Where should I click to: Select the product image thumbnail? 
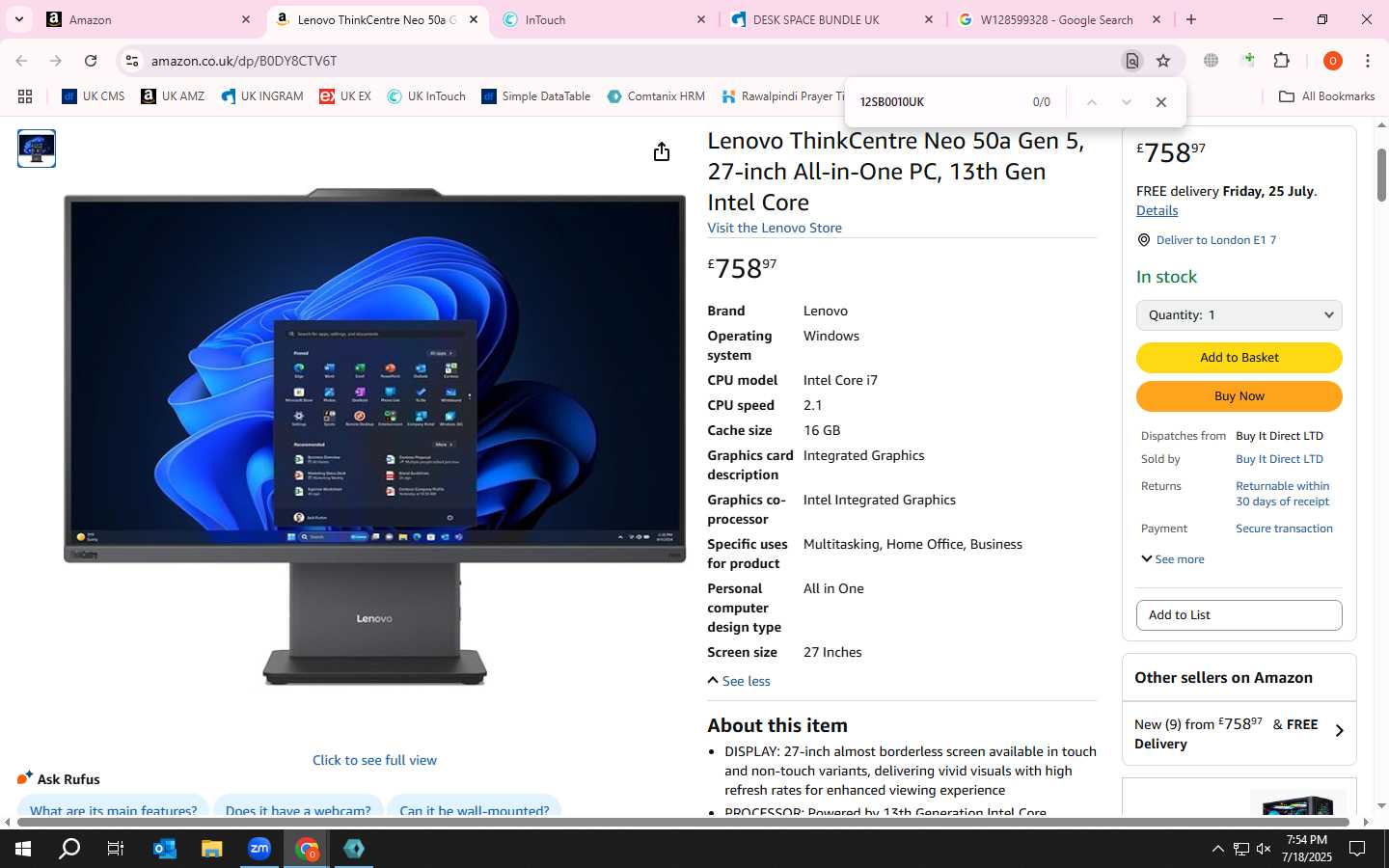[x=37, y=149]
